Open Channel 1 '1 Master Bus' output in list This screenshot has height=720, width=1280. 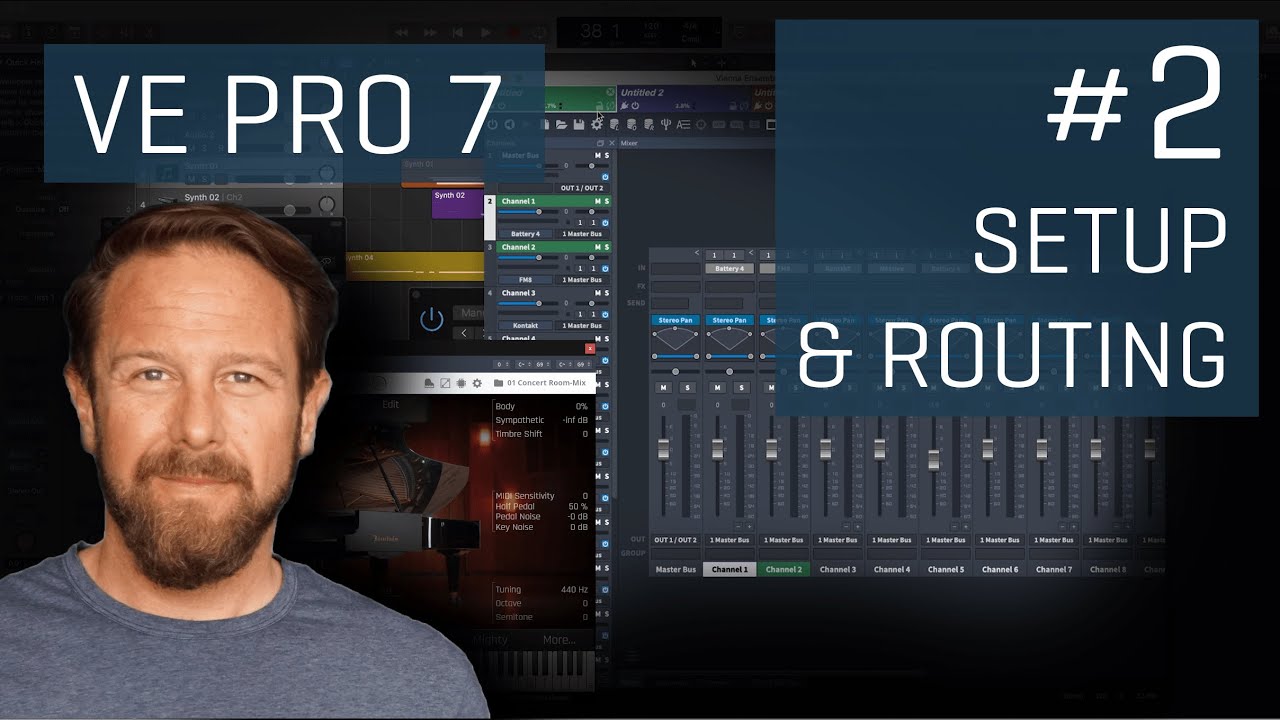point(582,234)
